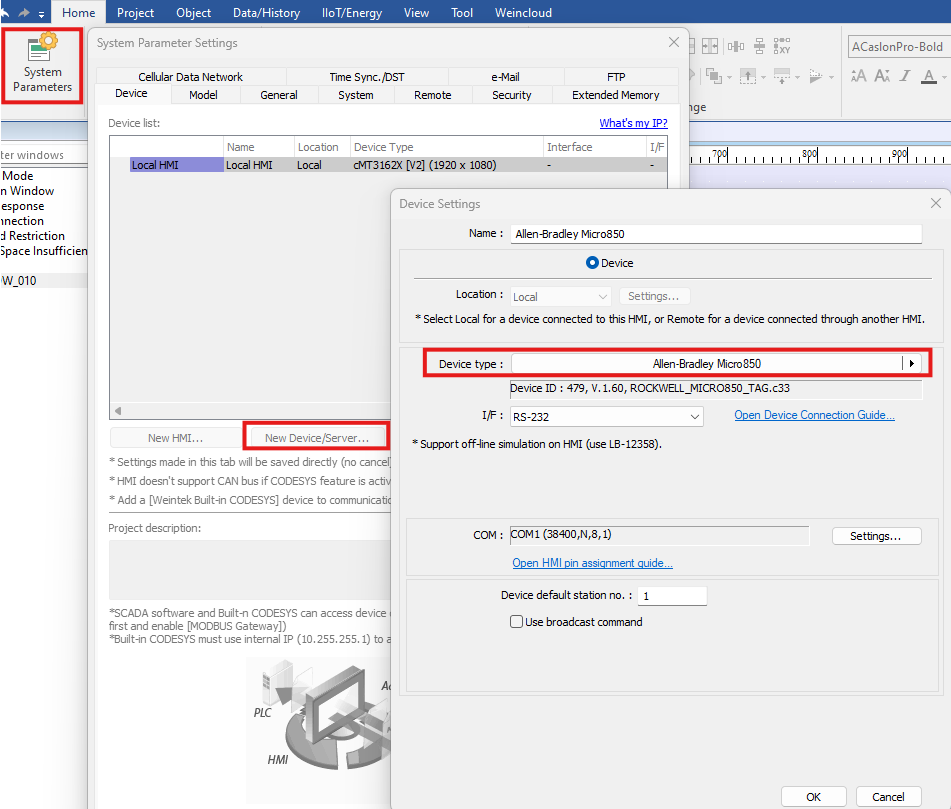Open the IIoT/Energy ribbon tab
The image size is (951, 809).
click(352, 12)
